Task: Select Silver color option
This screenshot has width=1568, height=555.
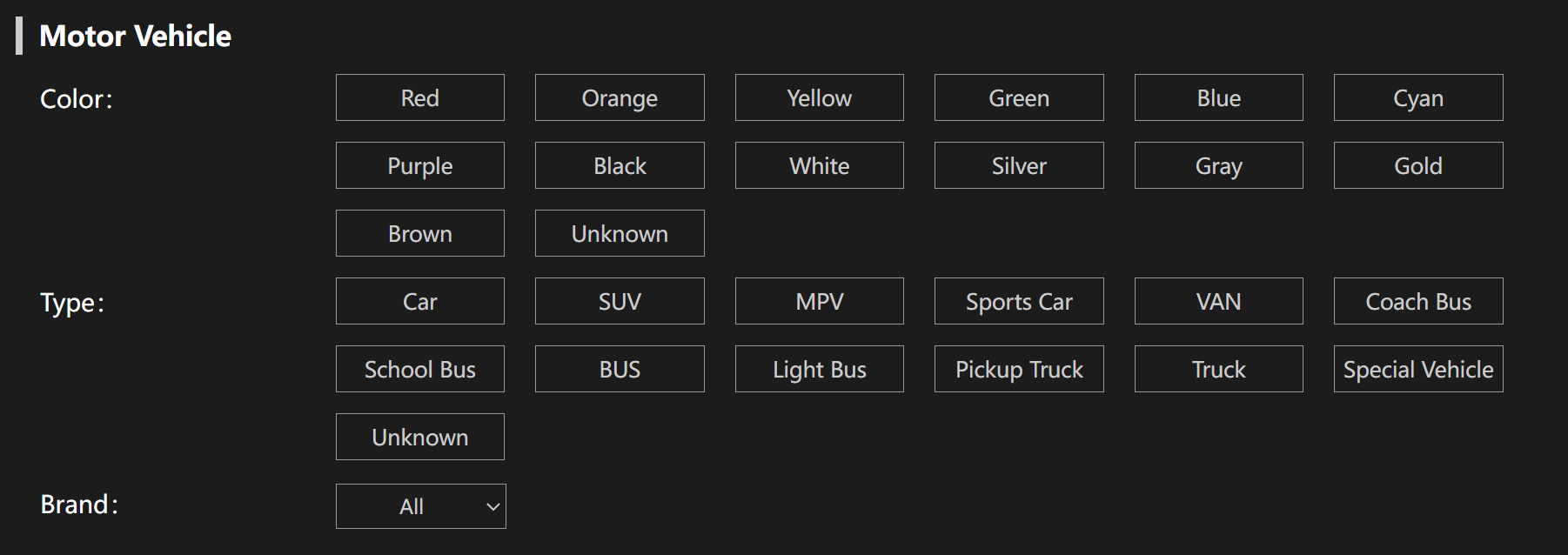Action: point(1019,165)
